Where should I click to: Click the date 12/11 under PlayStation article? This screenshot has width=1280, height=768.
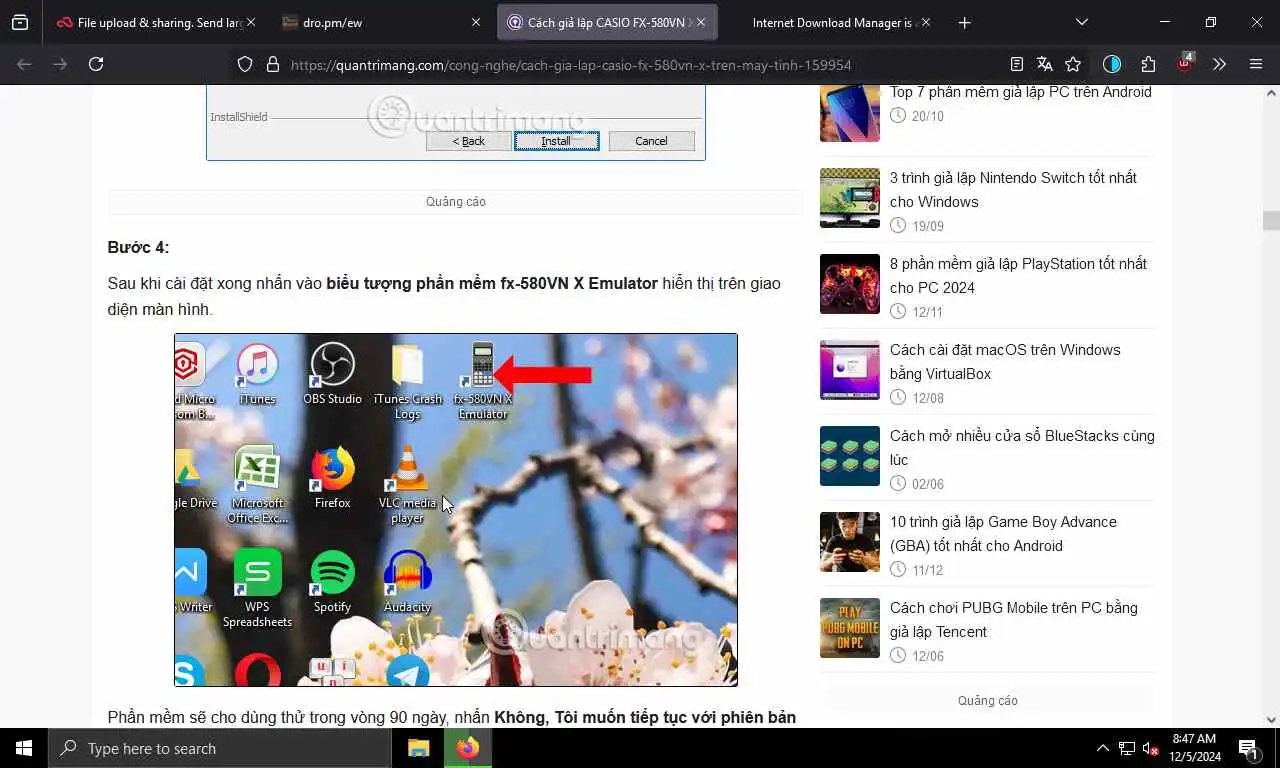[x=928, y=312]
